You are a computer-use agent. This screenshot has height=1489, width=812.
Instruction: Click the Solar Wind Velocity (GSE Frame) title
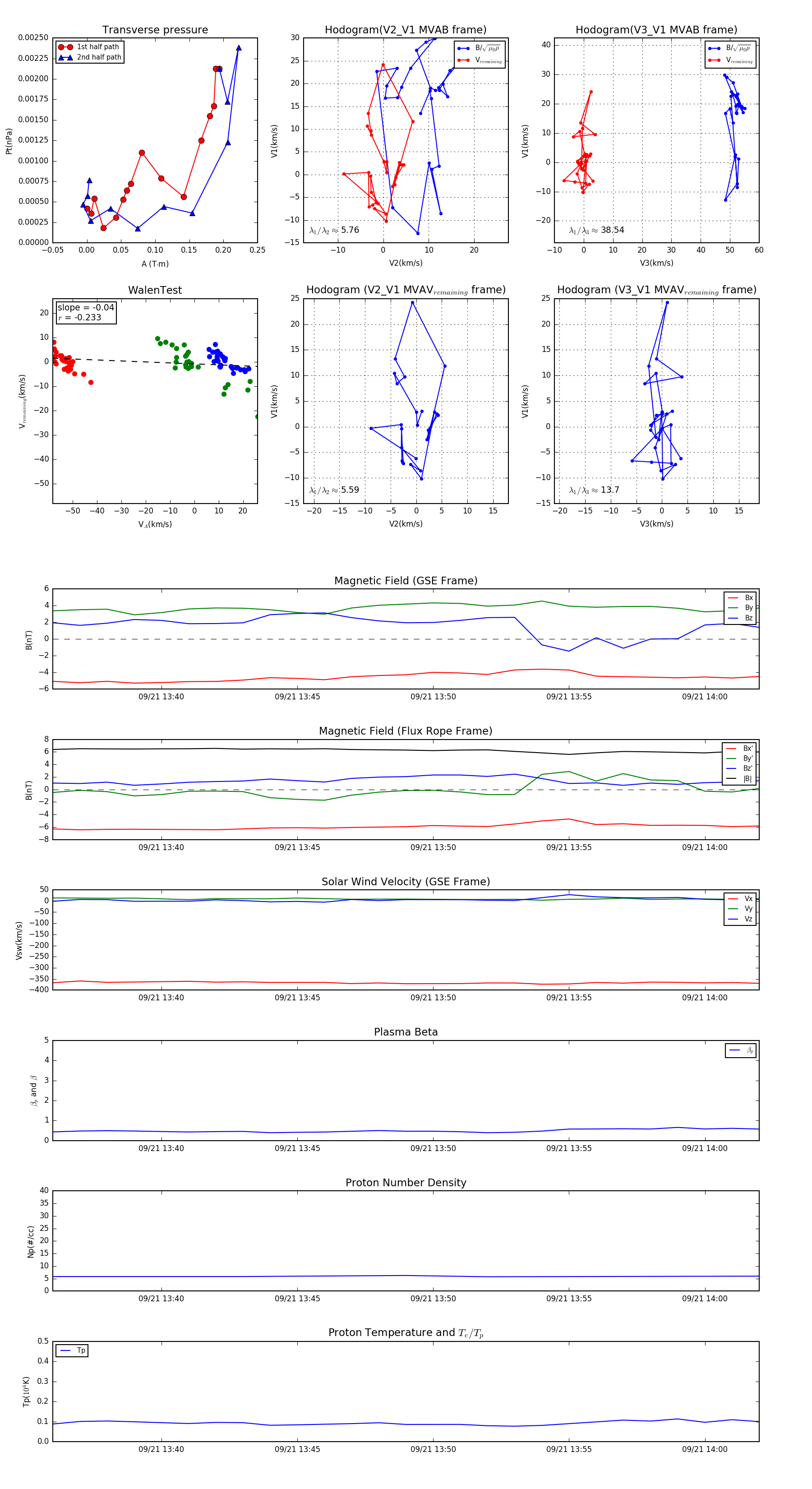point(406,882)
